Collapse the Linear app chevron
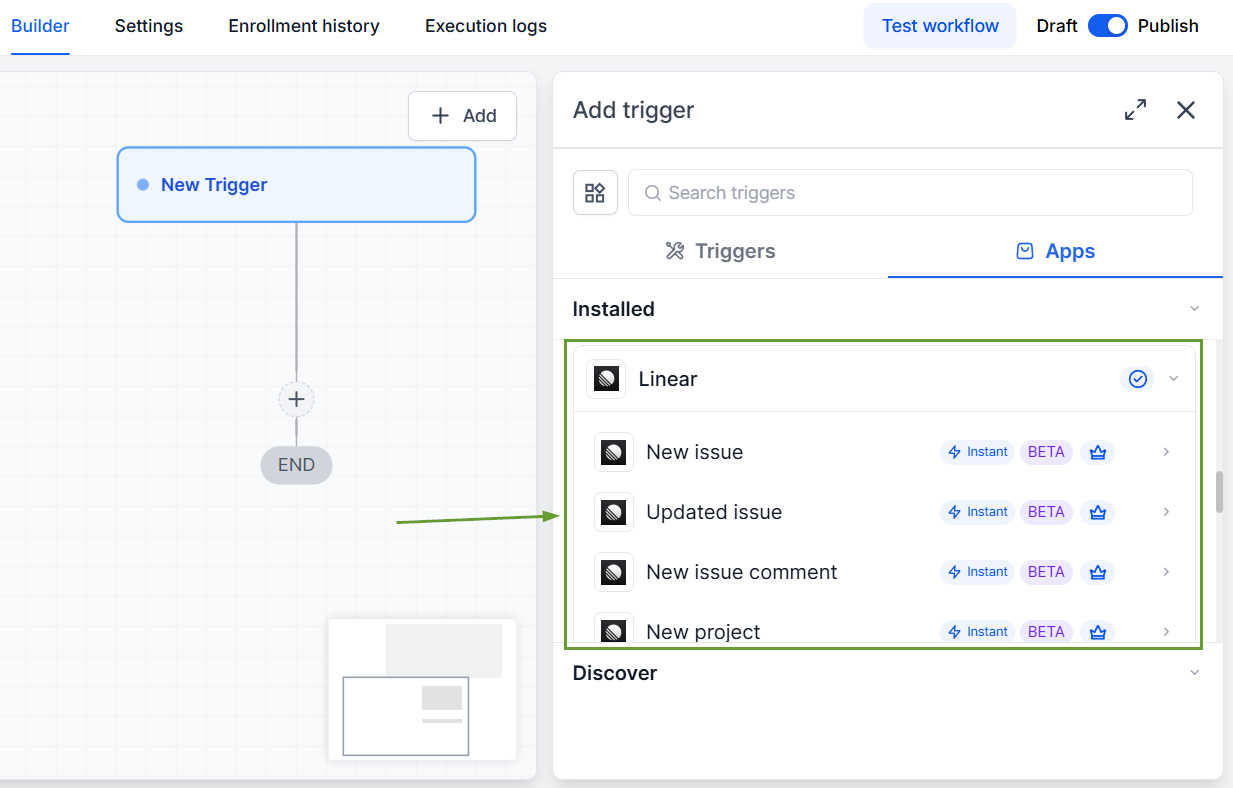The image size is (1233, 788). pos(1174,379)
